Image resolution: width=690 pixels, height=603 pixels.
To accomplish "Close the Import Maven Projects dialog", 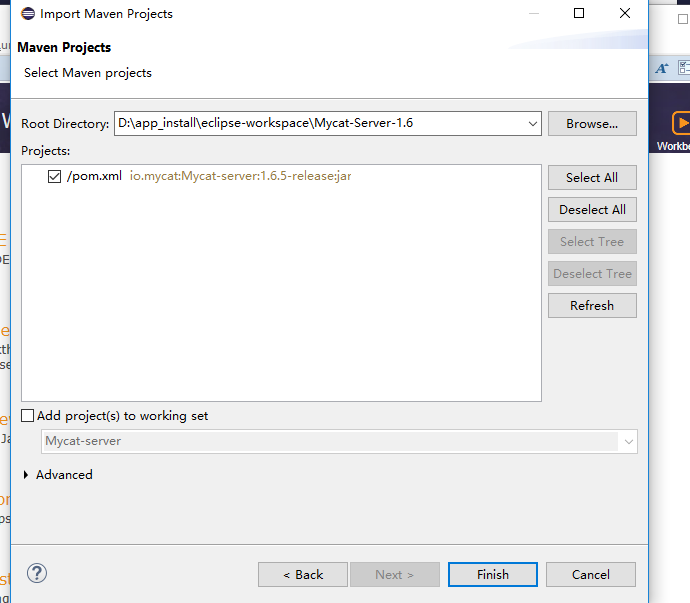I will tap(625, 14).
